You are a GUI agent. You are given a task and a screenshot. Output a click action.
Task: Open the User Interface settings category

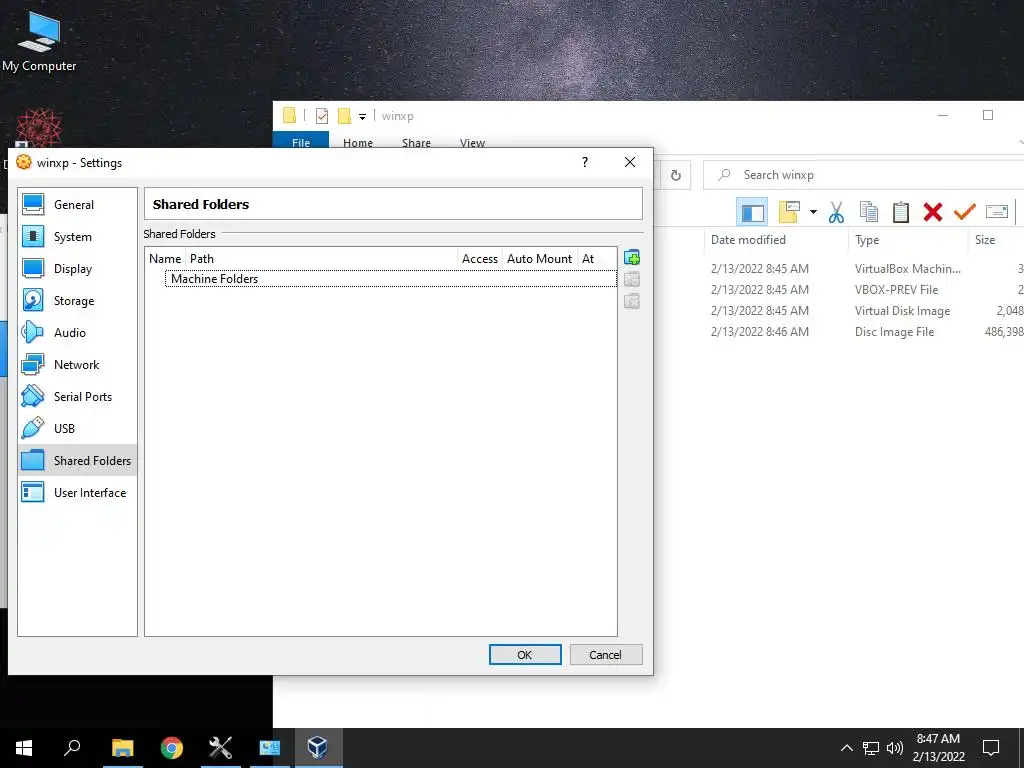77,492
